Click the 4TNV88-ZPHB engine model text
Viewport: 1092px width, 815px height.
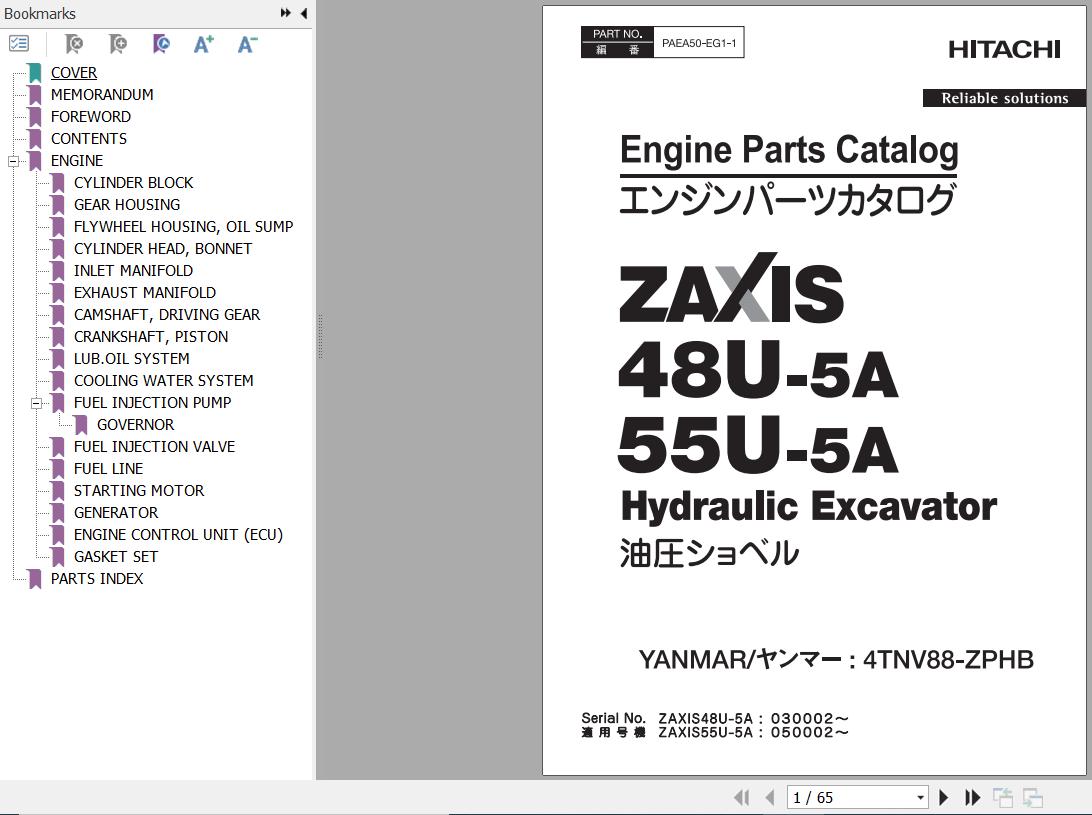(949, 660)
